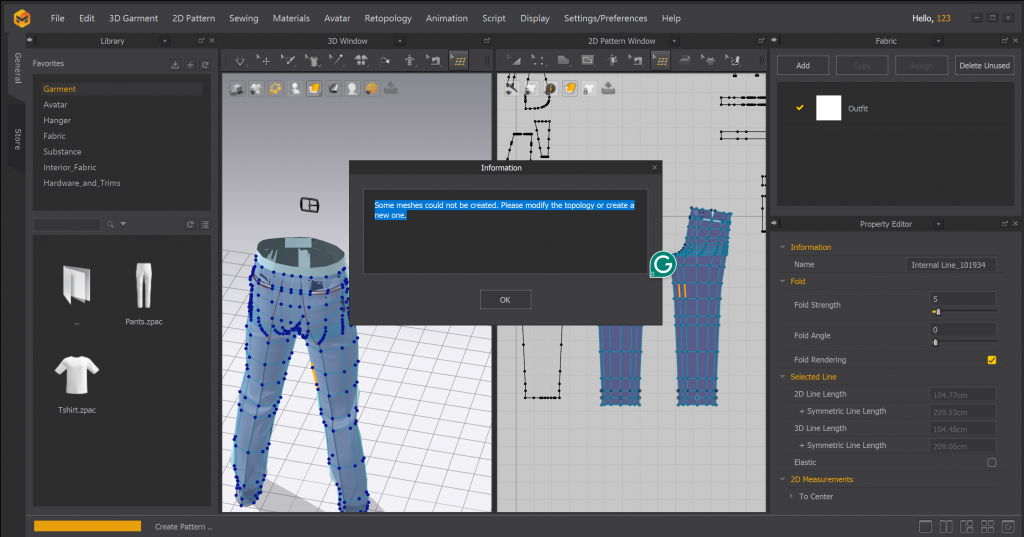Click the refresh icon next to Favorites
The image size is (1024, 537).
tap(205, 64)
